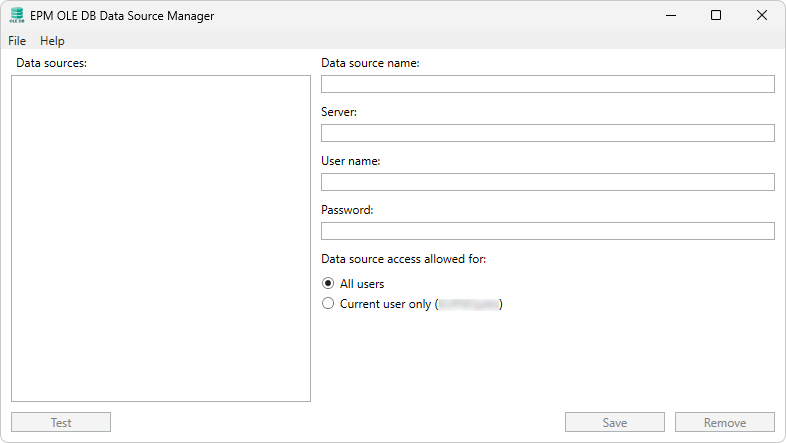Click the Data source name field
The image size is (786, 443).
click(547, 84)
